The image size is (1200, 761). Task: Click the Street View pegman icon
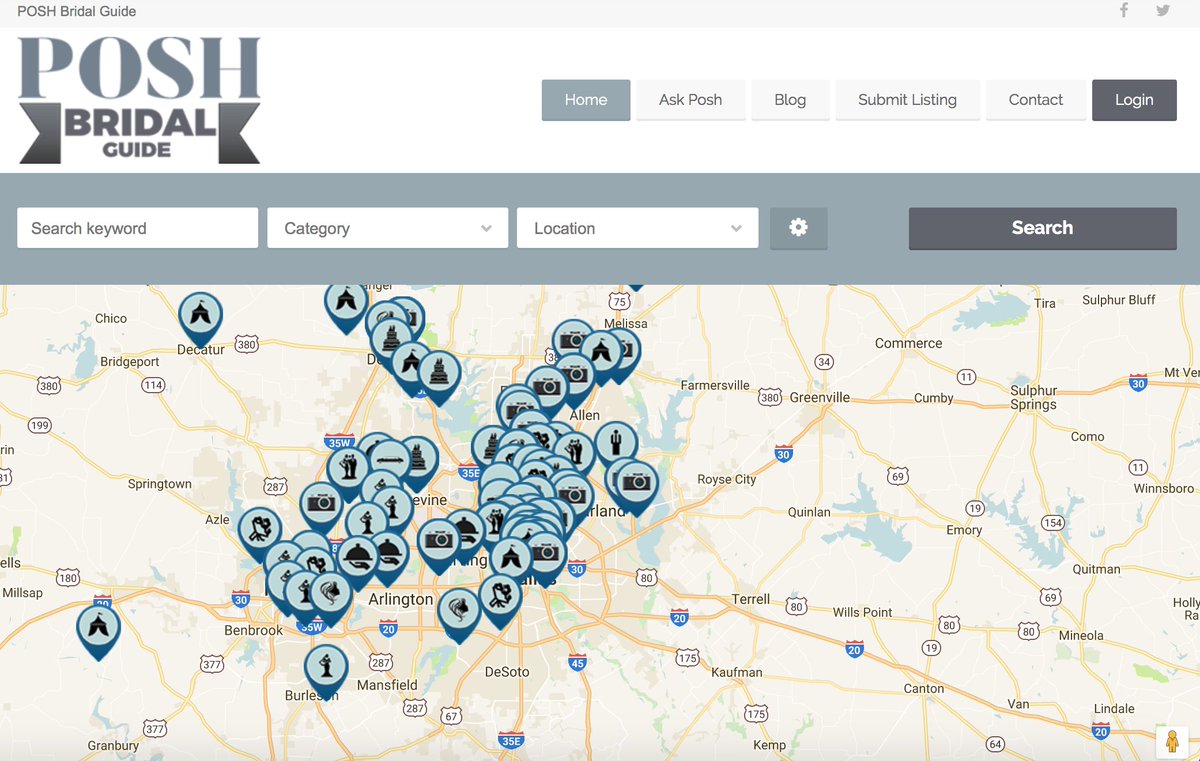1172,743
